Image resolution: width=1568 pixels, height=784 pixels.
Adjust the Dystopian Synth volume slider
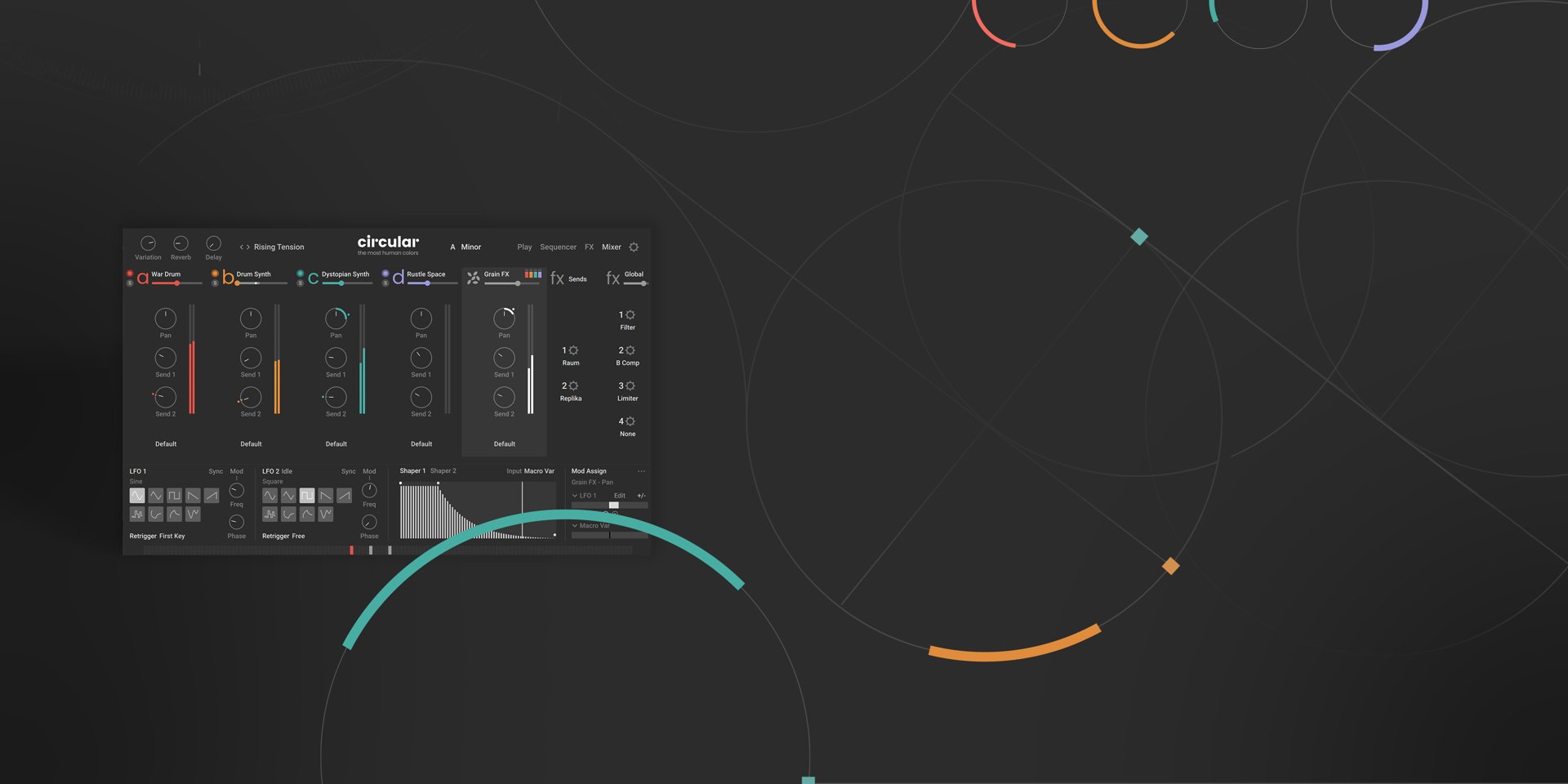coord(341,283)
